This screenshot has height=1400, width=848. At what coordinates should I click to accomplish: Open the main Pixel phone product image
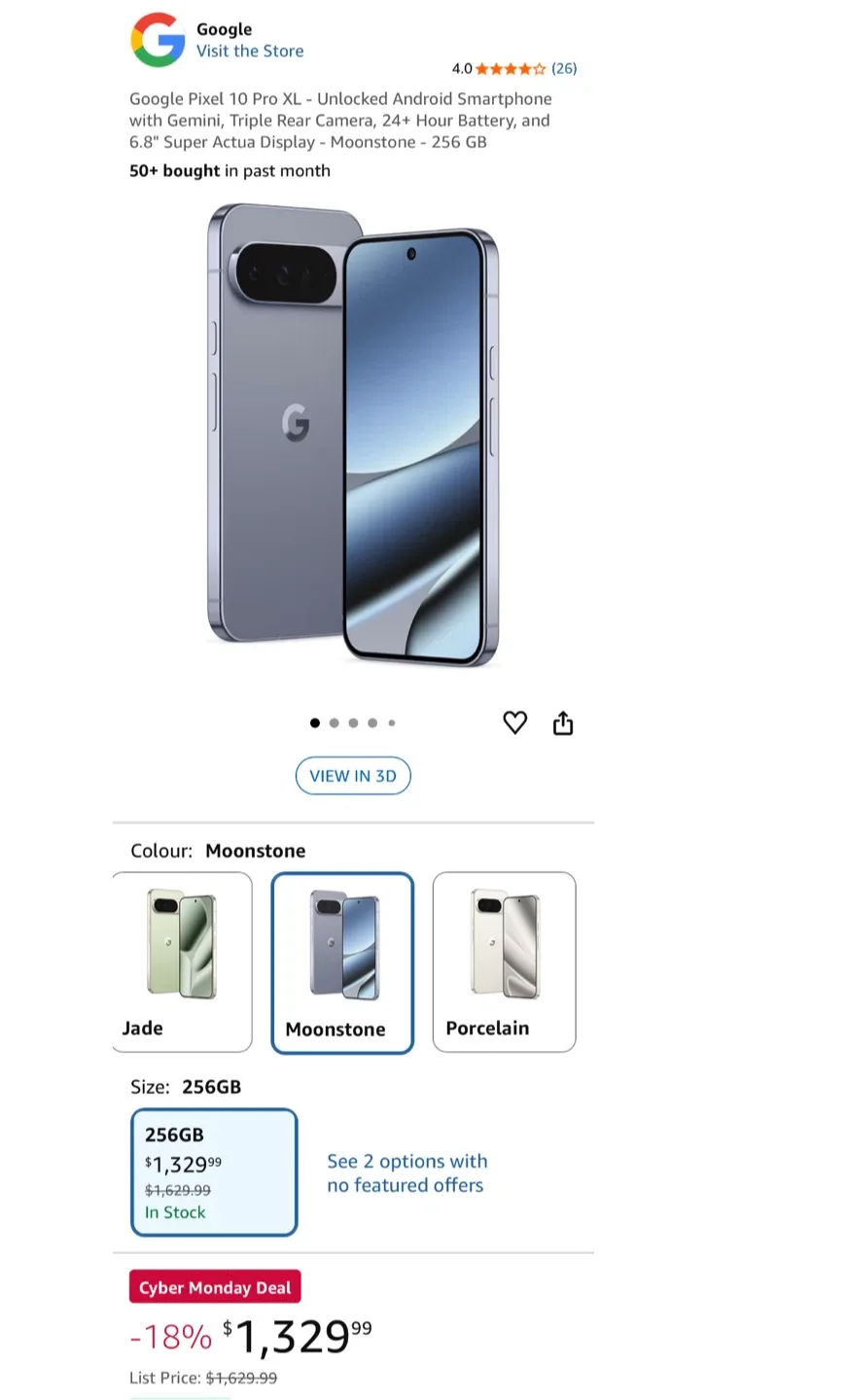coord(353,436)
